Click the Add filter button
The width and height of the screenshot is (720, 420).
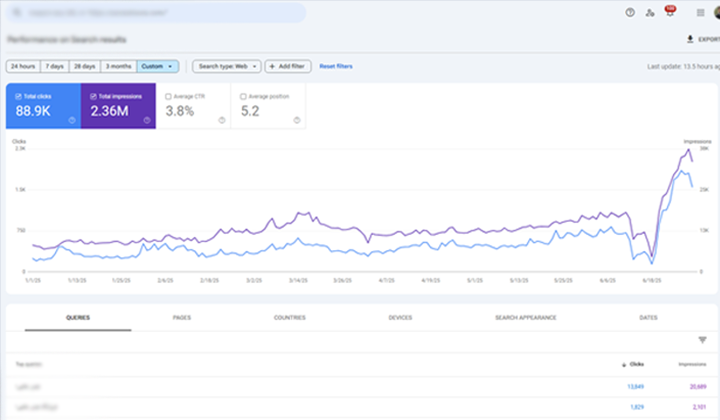287,66
